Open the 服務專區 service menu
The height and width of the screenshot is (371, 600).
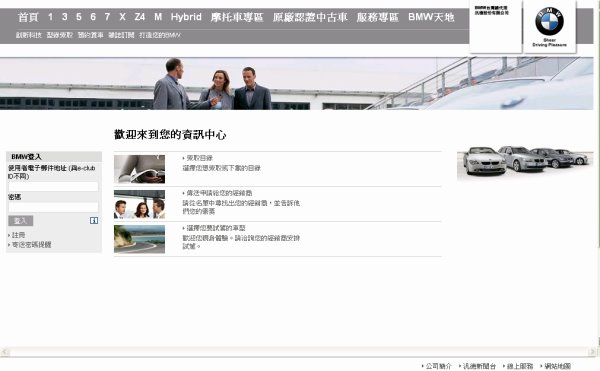tap(377, 17)
